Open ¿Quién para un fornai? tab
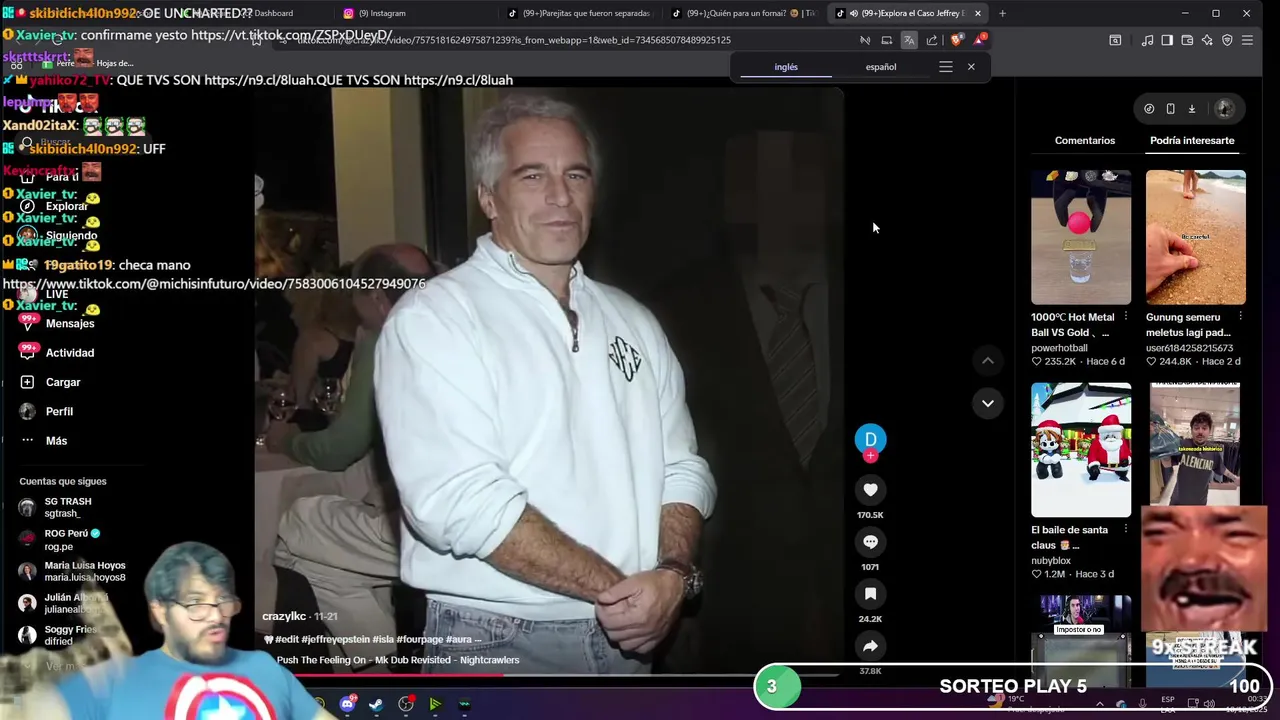The height and width of the screenshot is (720, 1280). pos(746,13)
